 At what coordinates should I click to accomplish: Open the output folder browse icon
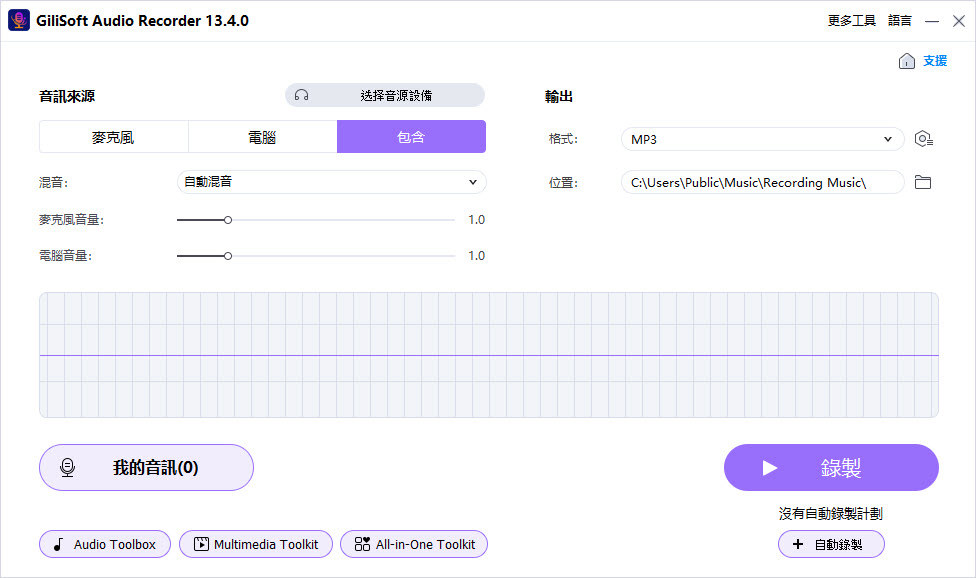pyautogui.click(x=923, y=182)
